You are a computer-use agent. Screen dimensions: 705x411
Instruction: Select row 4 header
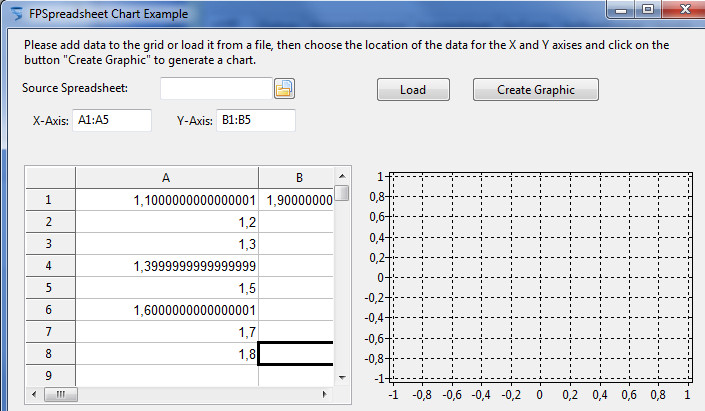click(x=50, y=266)
